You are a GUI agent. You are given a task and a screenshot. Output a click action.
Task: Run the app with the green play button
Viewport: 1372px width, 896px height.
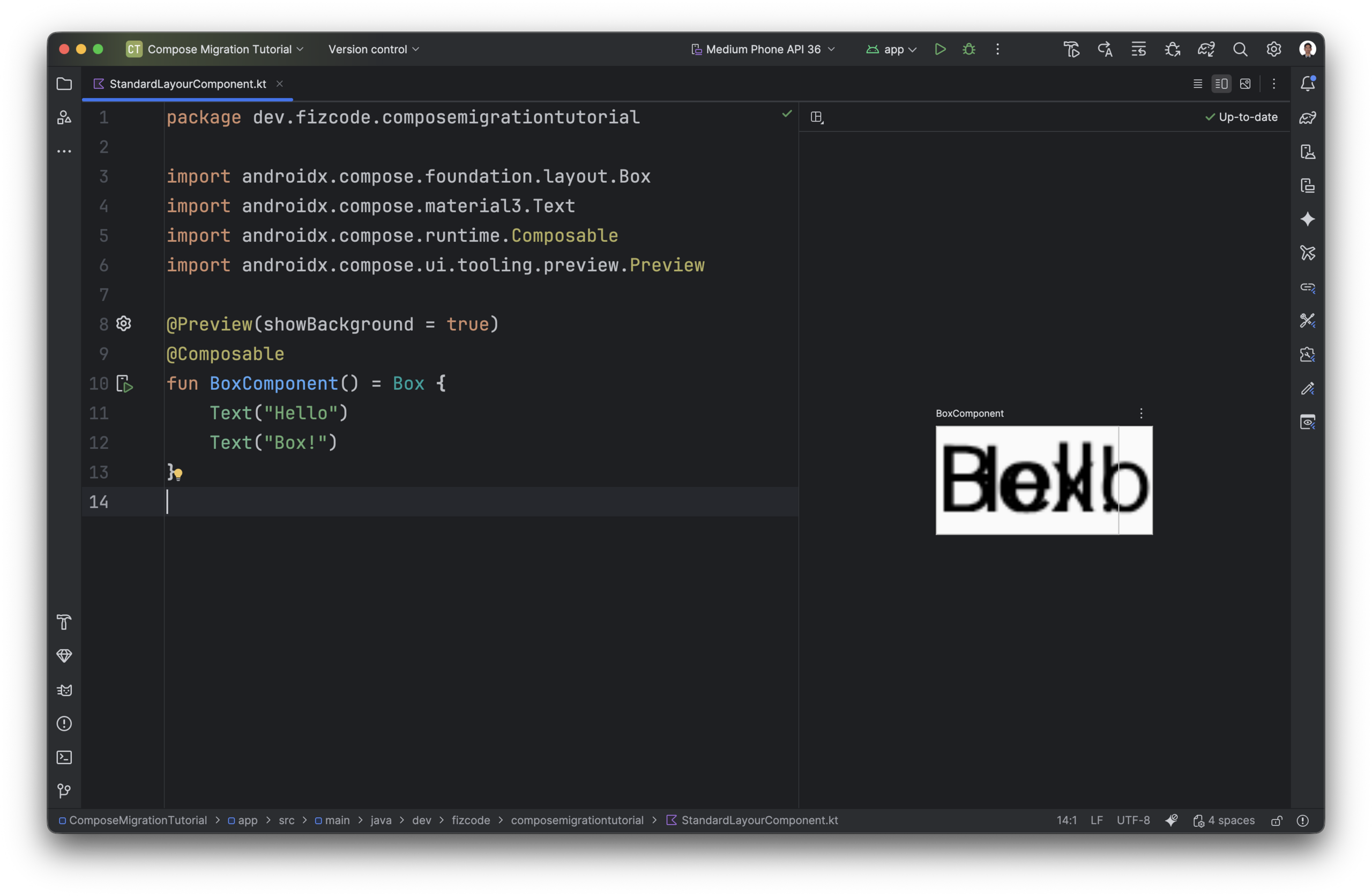[940, 49]
